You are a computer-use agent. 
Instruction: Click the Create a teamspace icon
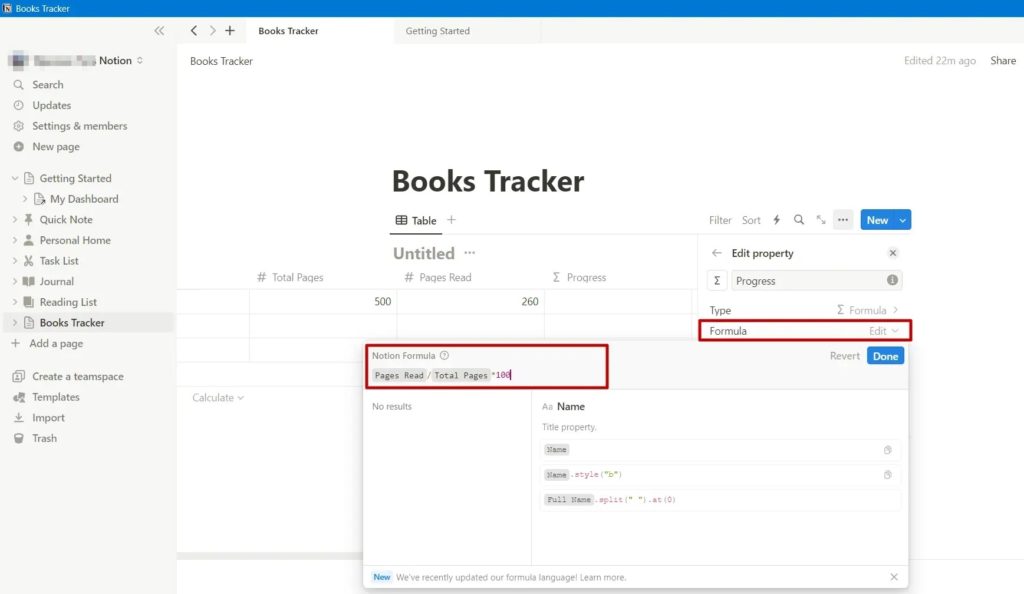[x=18, y=377]
